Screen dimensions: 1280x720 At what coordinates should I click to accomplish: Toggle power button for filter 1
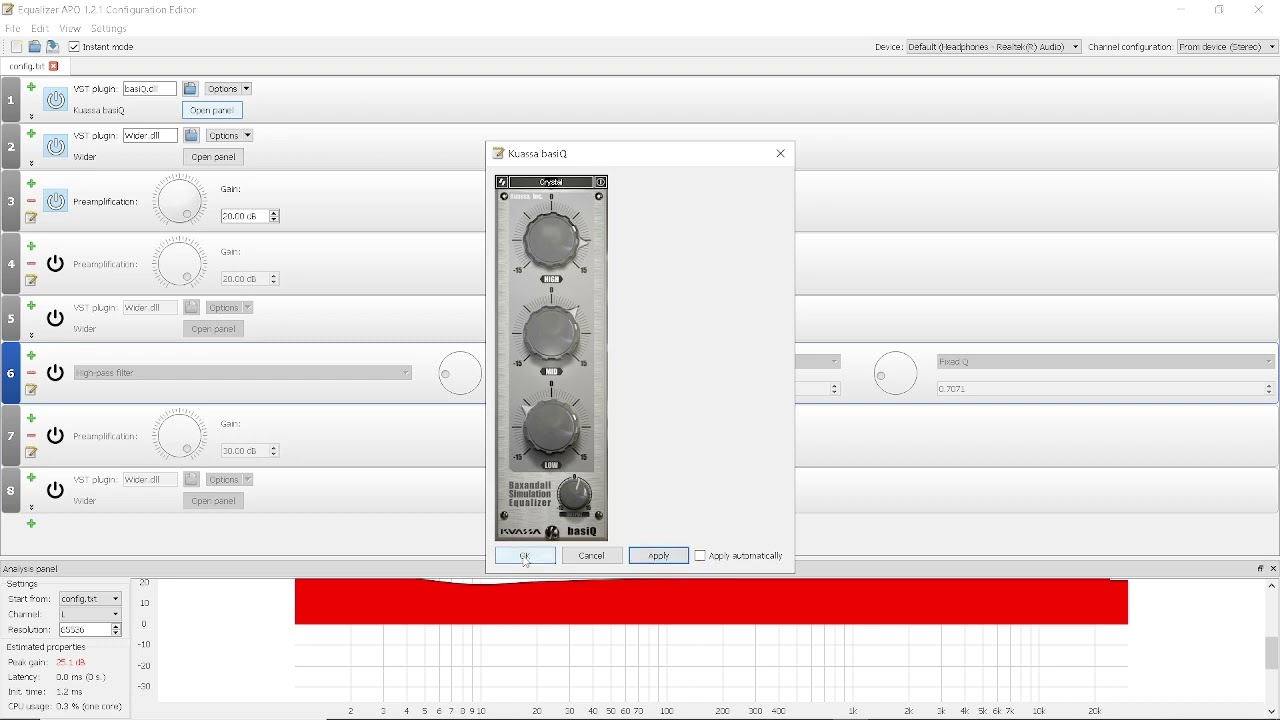tap(56, 100)
